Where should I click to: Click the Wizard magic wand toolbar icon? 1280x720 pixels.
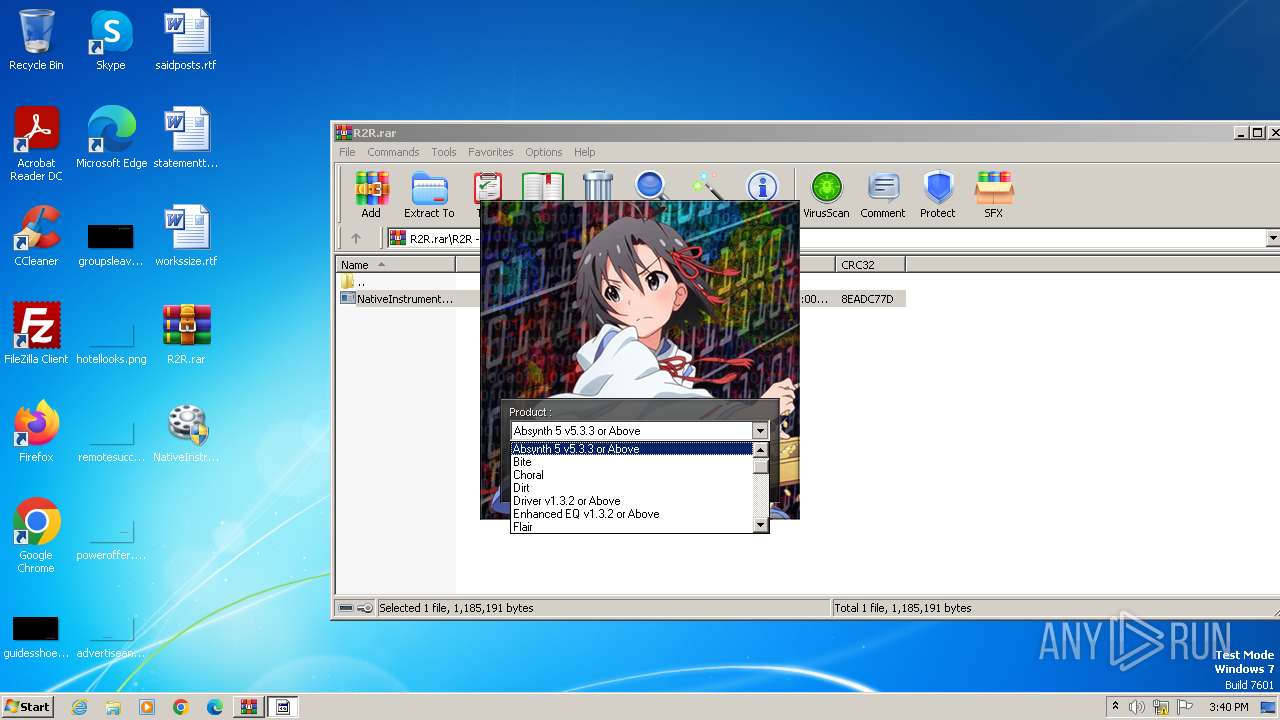pyautogui.click(x=707, y=187)
